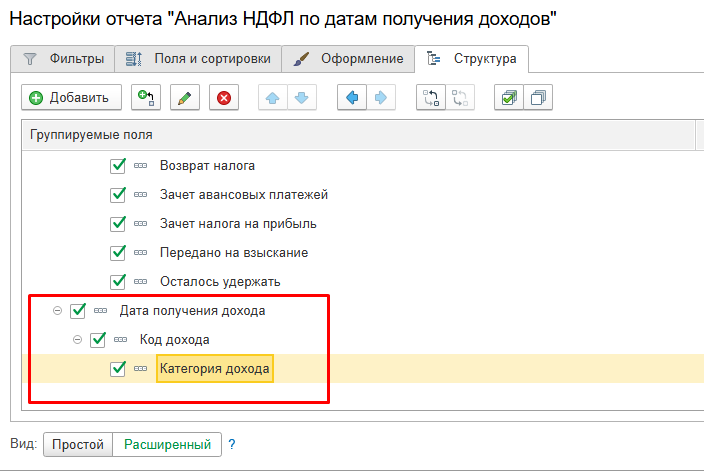
Task: Uncheck the Передано на взыскание checkbox
Action: [118, 253]
